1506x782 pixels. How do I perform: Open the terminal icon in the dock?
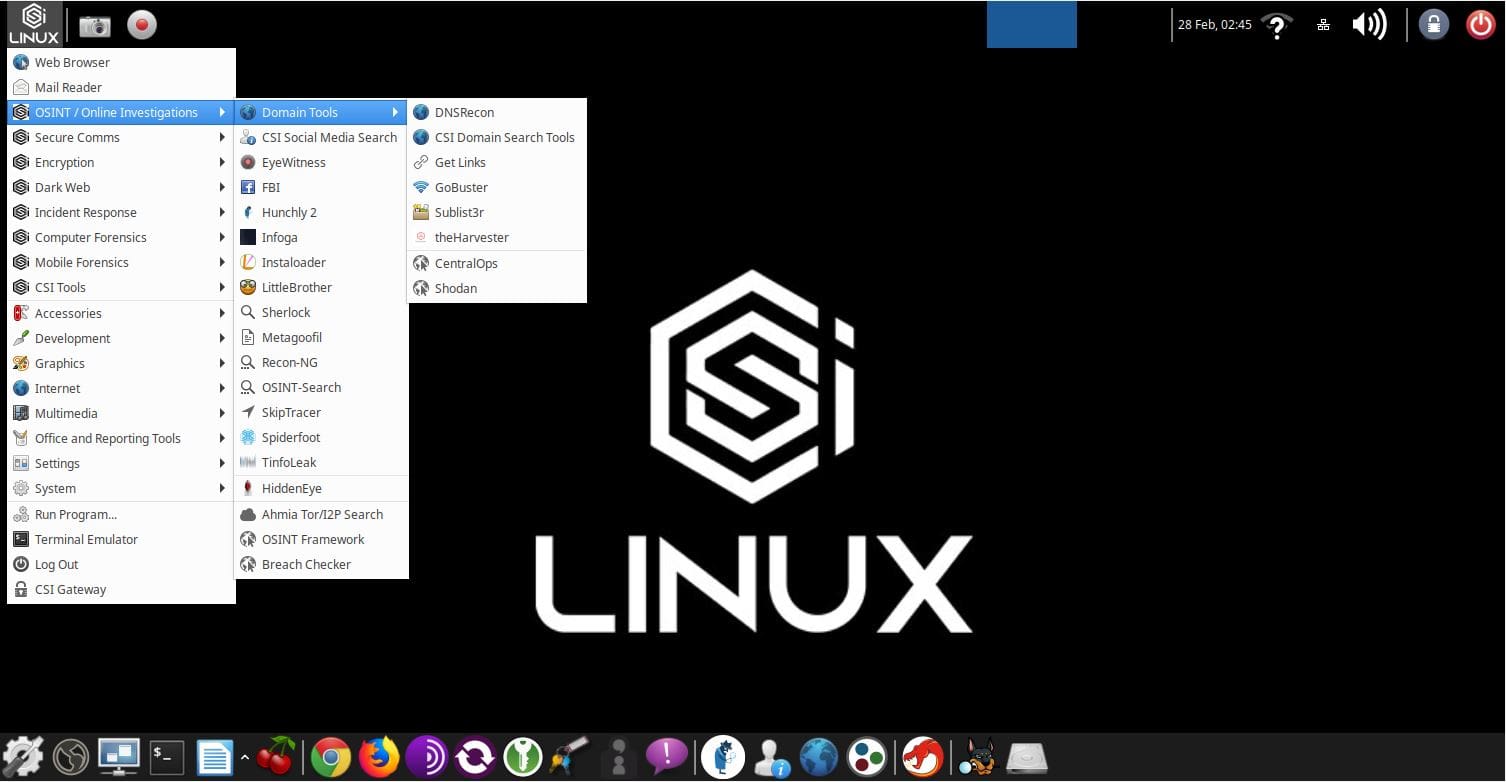click(x=167, y=757)
